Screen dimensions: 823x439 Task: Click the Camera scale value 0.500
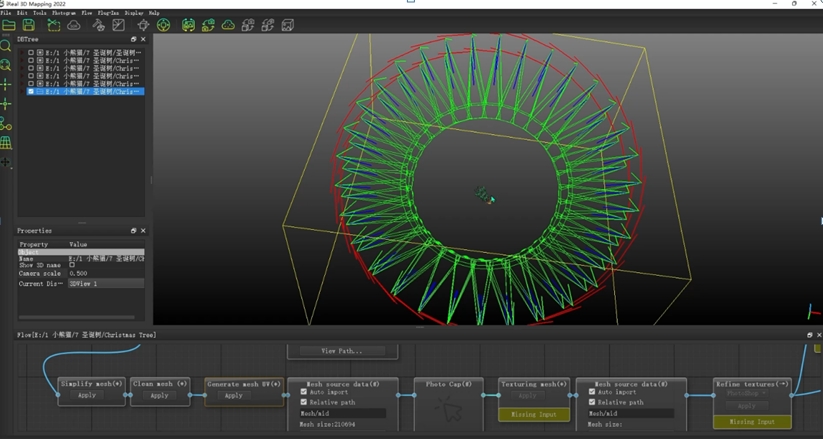coord(78,274)
